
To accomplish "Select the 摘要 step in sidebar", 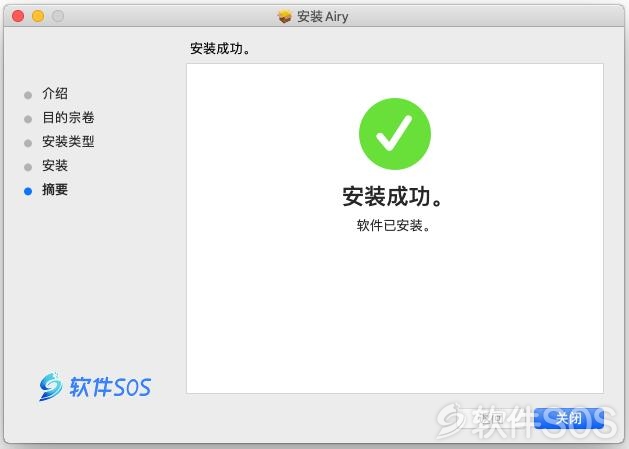I will click(55, 189).
